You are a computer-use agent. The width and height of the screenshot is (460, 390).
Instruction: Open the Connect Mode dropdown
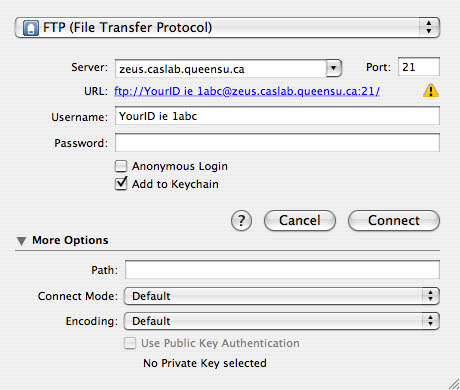[x=282, y=296]
